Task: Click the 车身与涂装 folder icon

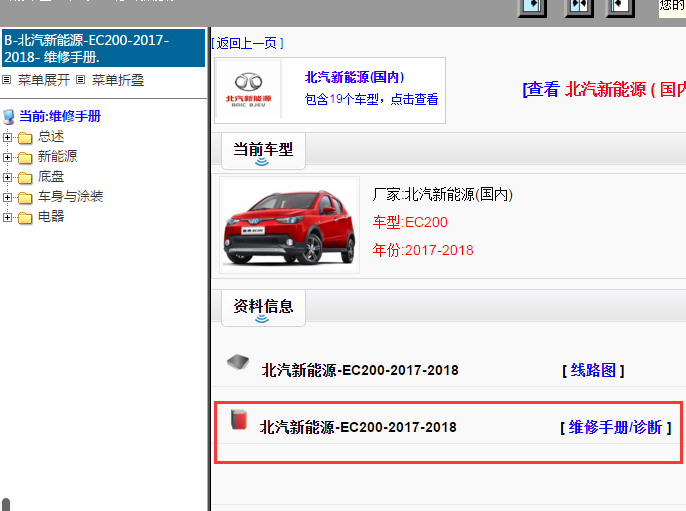Action: pyautogui.click(x=25, y=198)
